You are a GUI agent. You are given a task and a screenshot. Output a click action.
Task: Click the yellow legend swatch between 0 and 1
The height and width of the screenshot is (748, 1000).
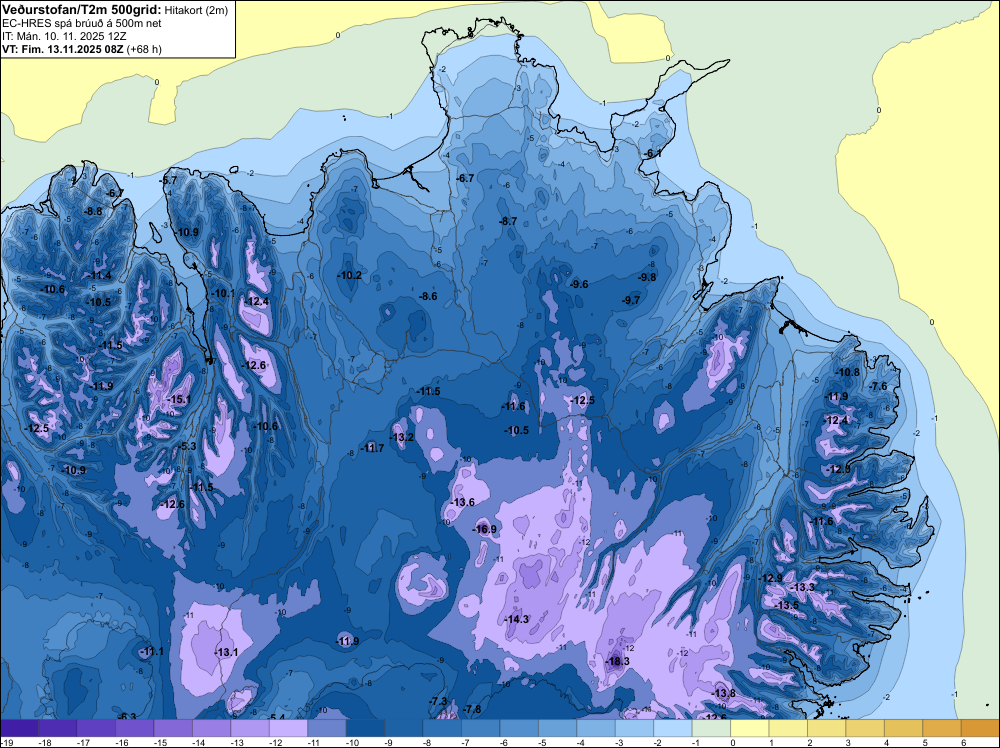pyautogui.click(x=749, y=728)
